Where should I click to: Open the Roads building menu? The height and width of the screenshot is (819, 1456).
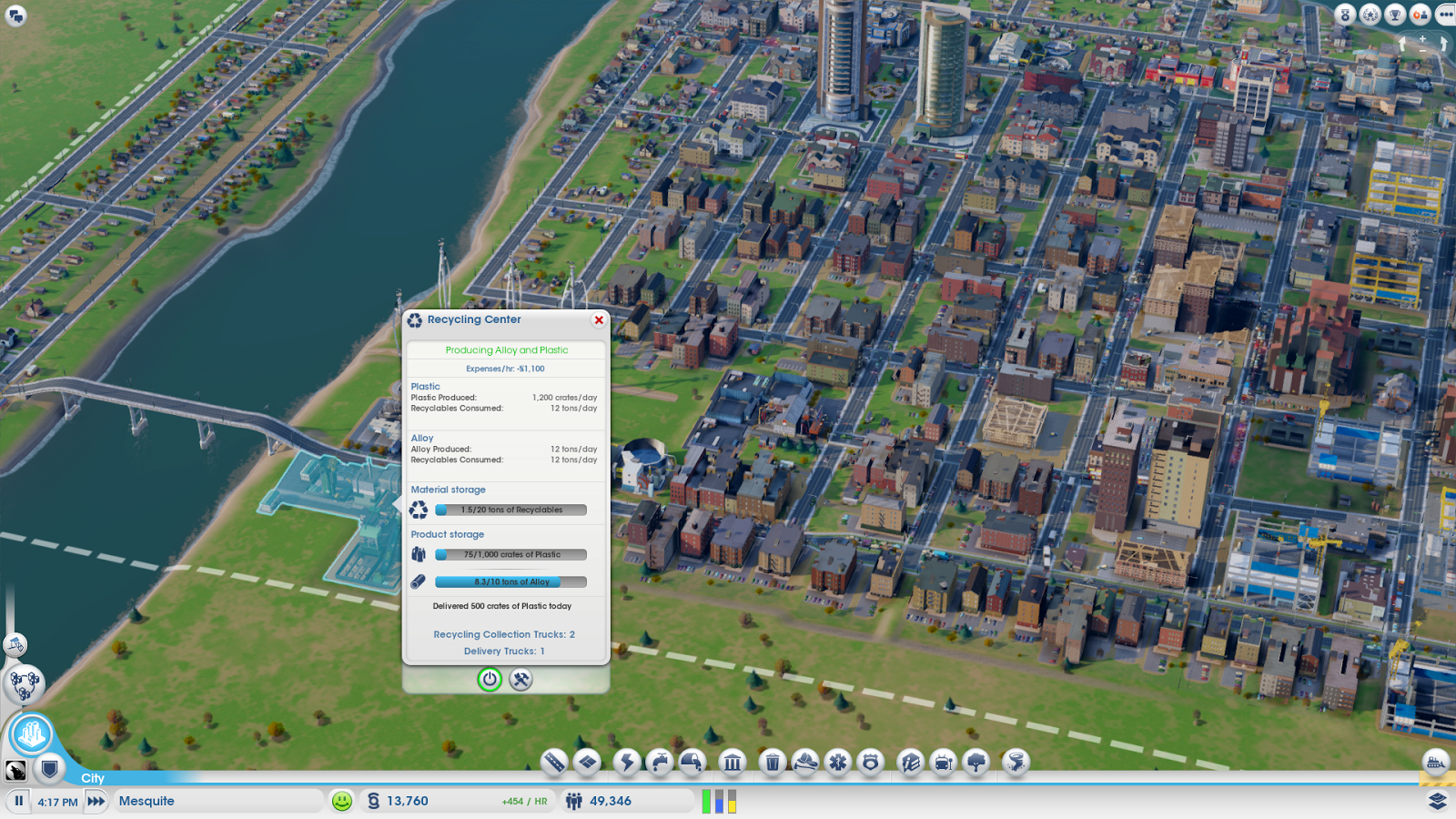pyautogui.click(x=554, y=762)
